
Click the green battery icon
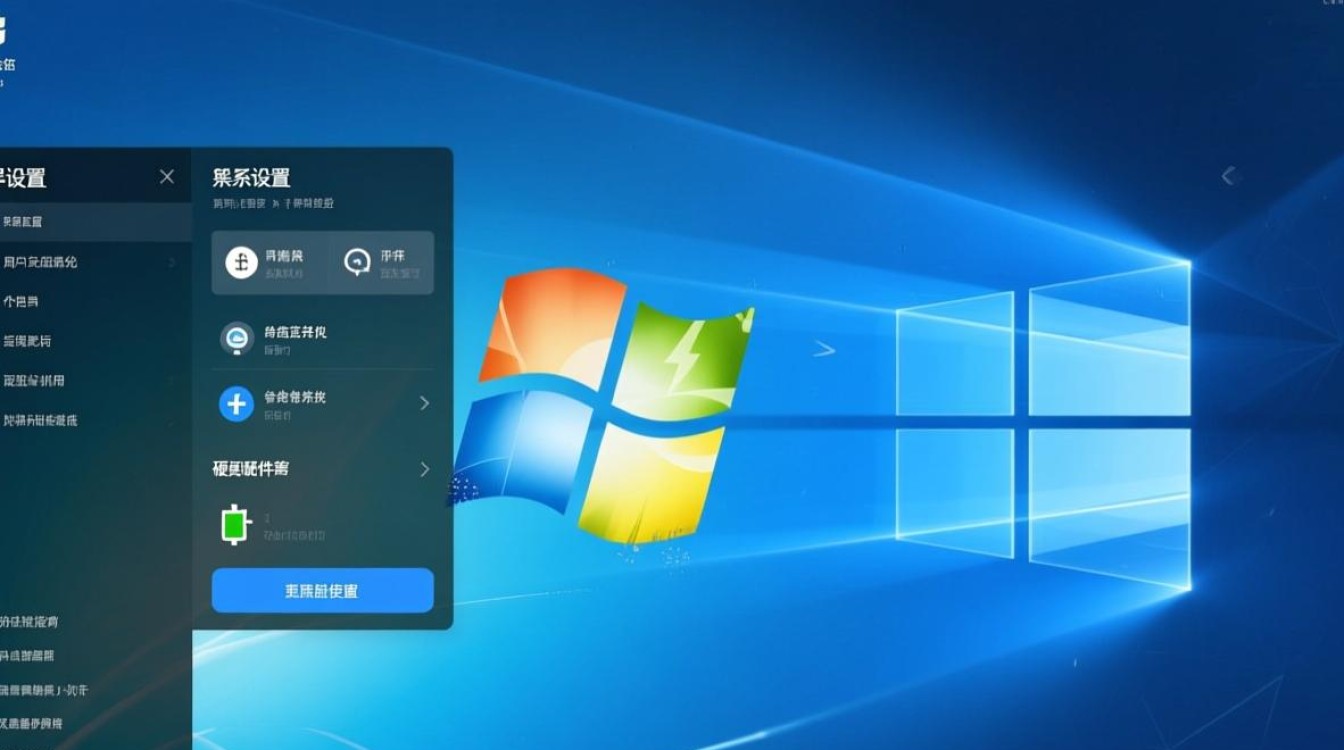coord(234,525)
